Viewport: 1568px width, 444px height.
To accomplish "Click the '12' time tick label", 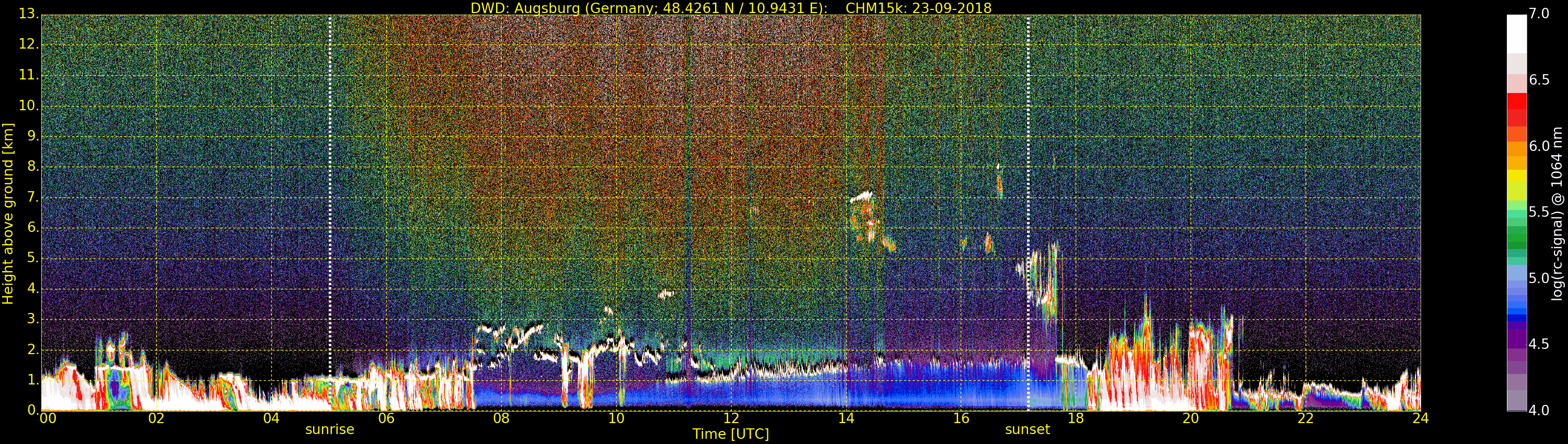I will pyautogui.click(x=731, y=418).
